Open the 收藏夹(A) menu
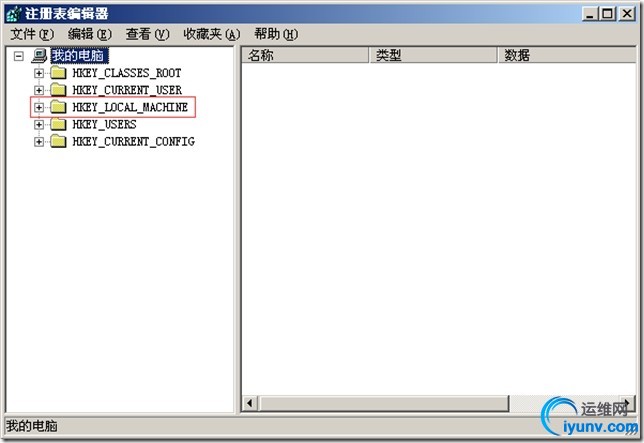The width and height of the screenshot is (644, 443). click(212, 34)
